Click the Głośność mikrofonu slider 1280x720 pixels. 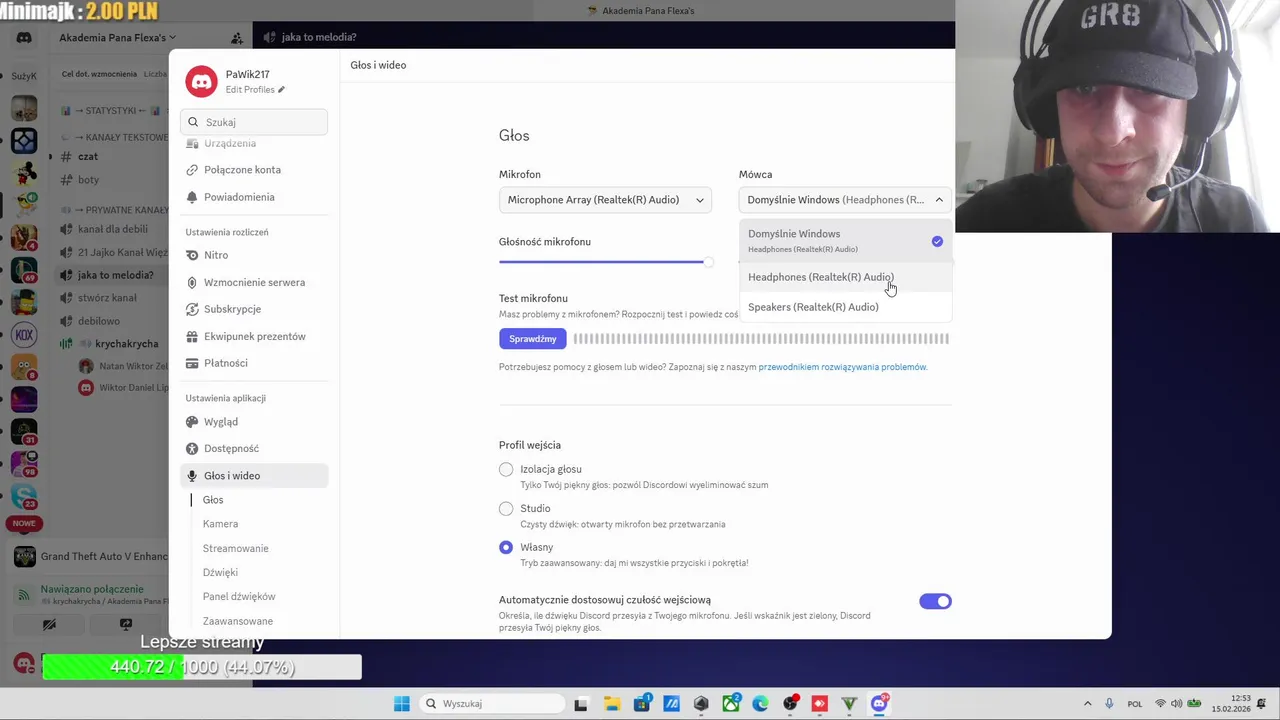(605, 262)
